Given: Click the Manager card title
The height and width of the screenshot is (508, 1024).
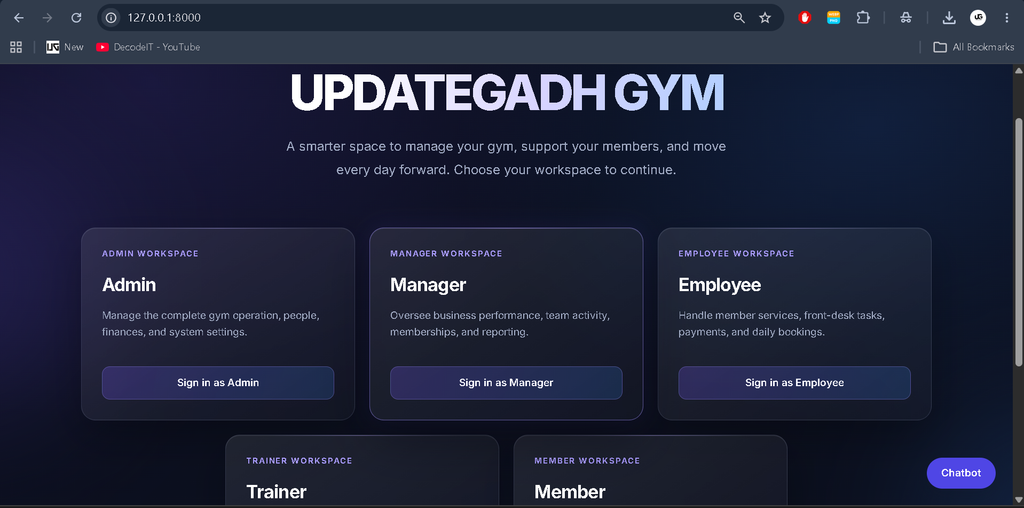Looking at the screenshot, I should click(x=428, y=285).
